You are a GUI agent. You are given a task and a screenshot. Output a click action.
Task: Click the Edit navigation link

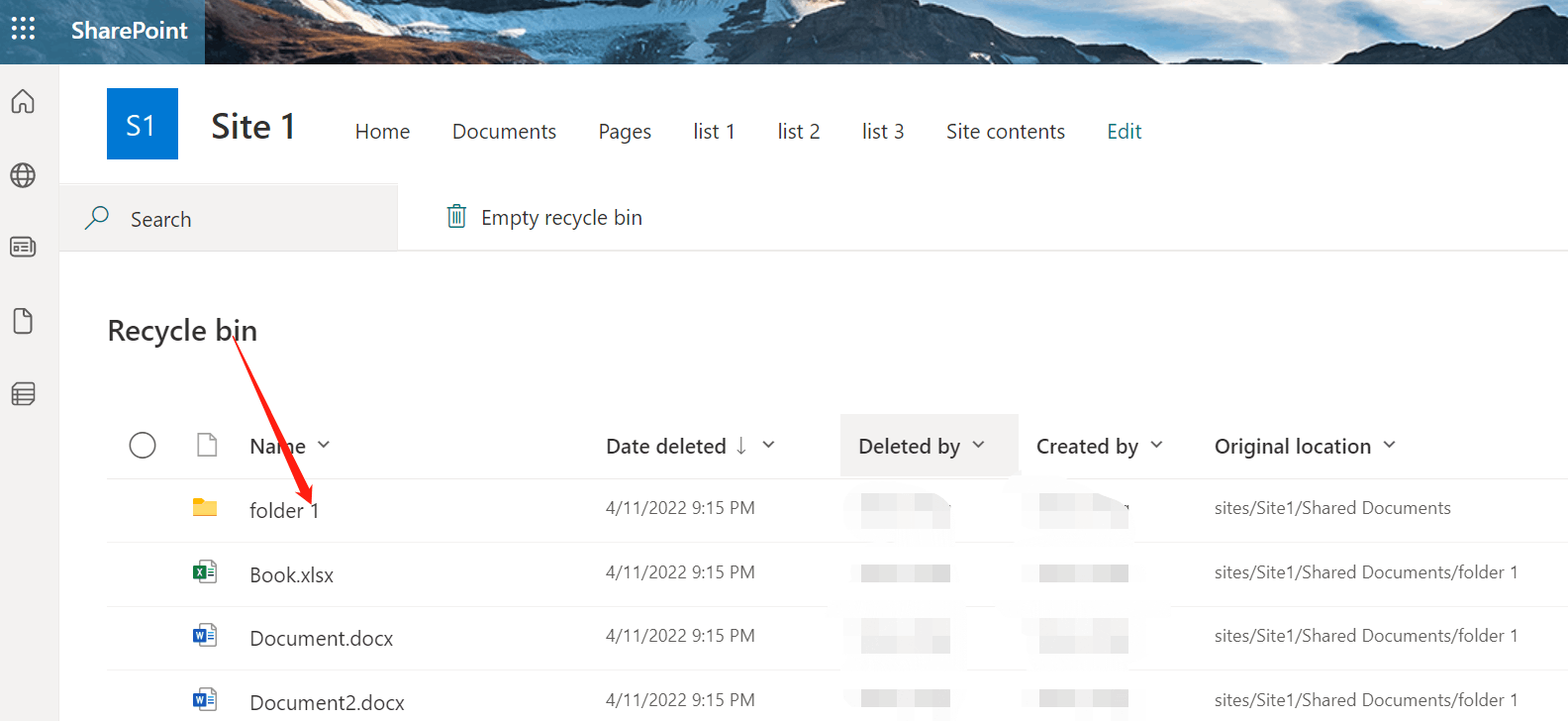point(1124,132)
